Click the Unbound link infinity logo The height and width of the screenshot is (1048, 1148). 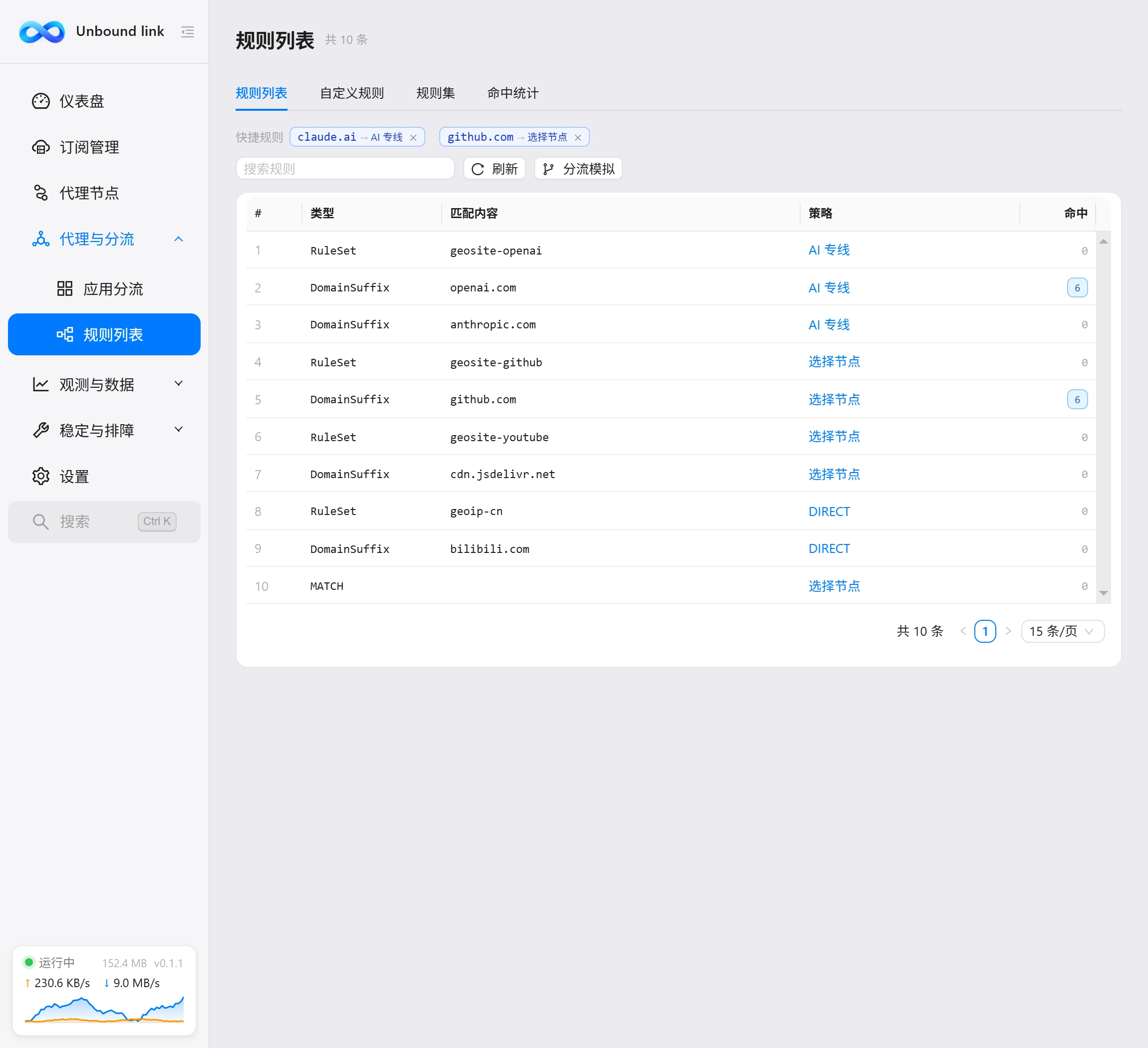[42, 32]
